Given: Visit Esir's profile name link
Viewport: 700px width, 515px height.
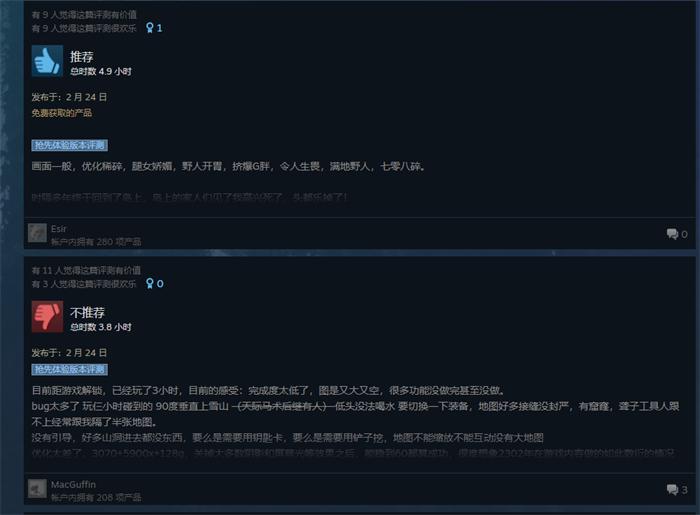Looking at the screenshot, I should pyautogui.click(x=58, y=228).
